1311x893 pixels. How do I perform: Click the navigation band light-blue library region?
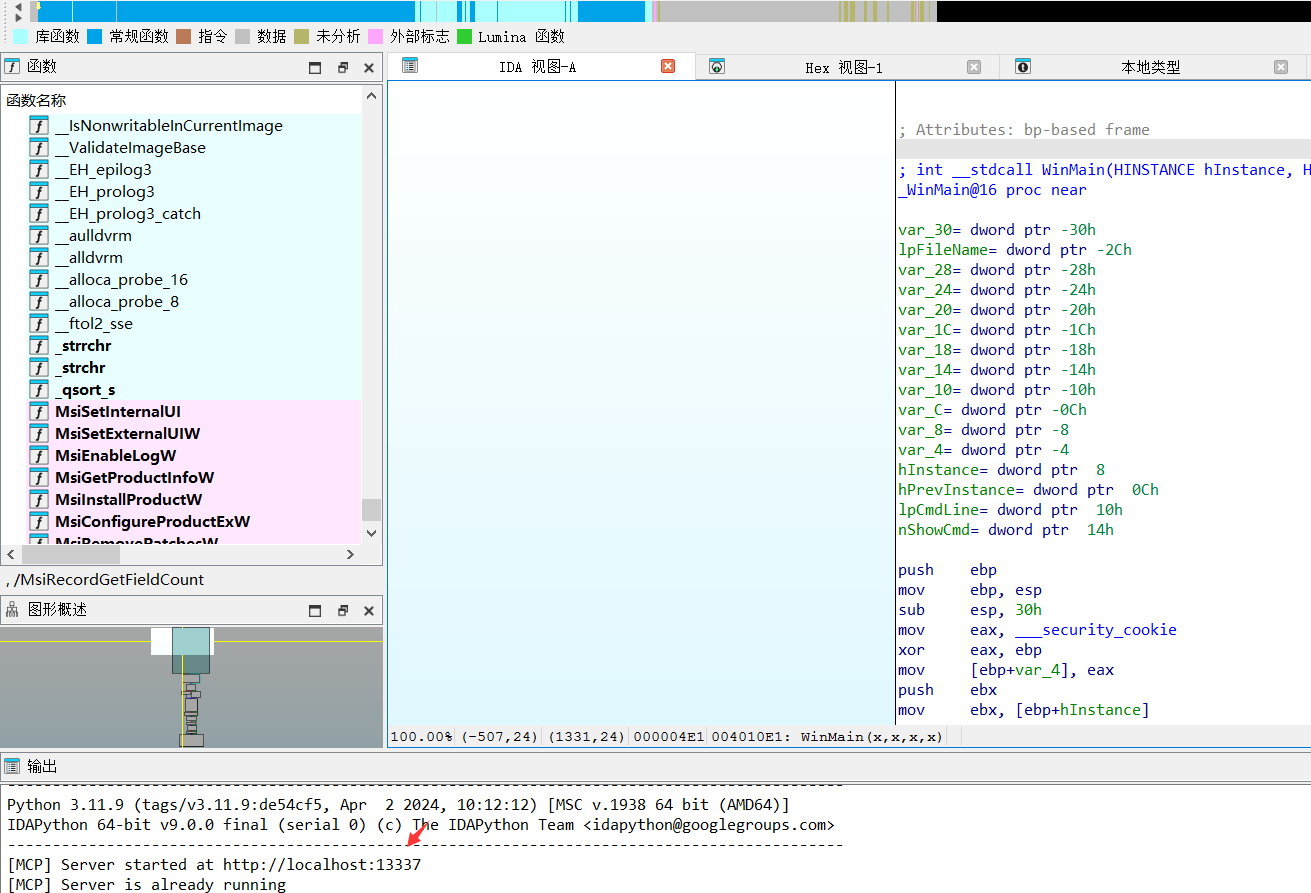point(520,11)
